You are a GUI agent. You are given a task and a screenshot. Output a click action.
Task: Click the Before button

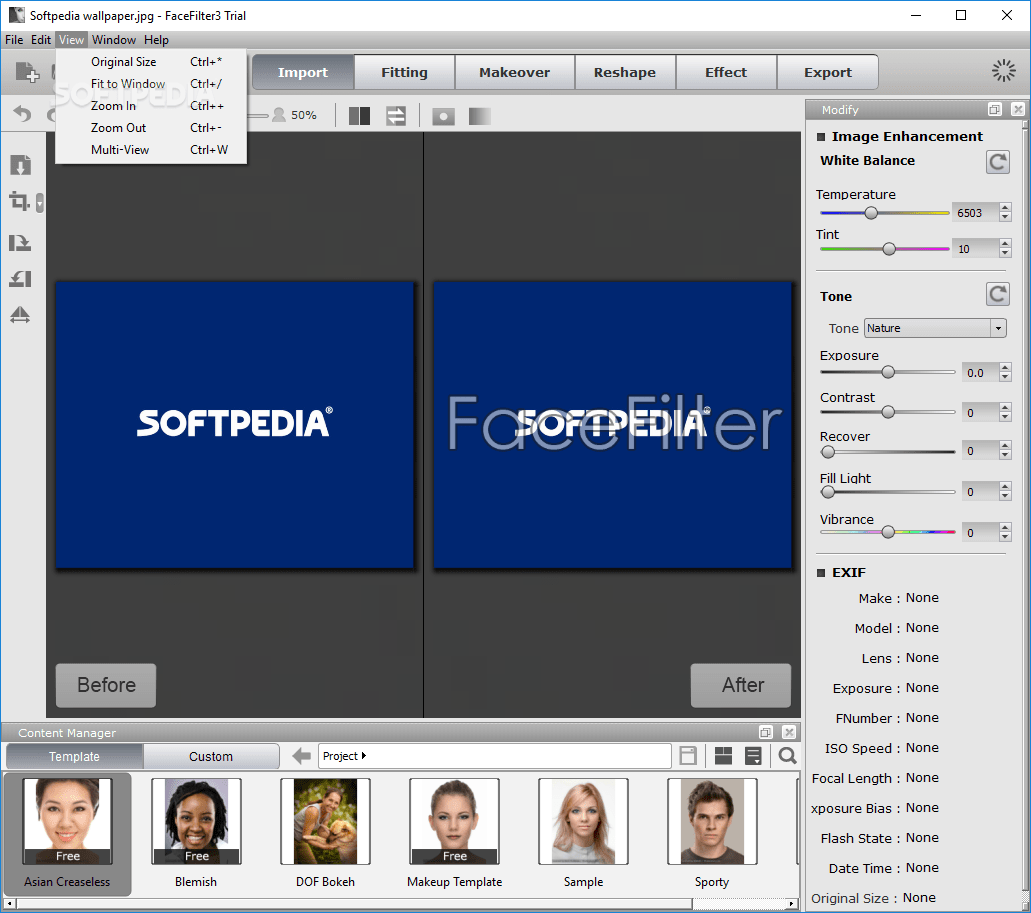coord(106,685)
